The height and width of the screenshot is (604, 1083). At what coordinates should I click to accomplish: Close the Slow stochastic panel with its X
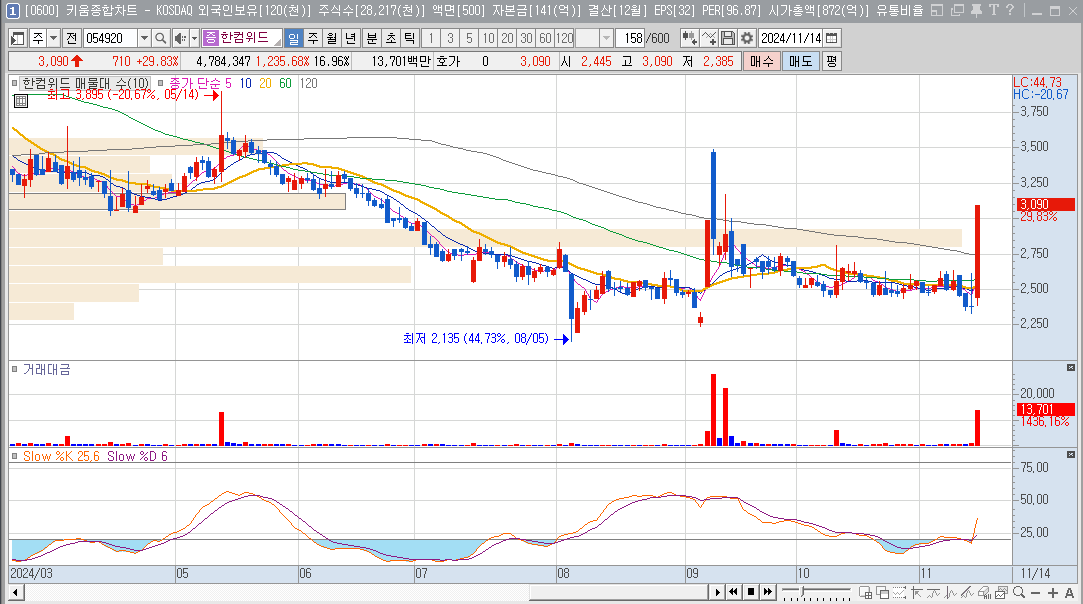(1071, 454)
